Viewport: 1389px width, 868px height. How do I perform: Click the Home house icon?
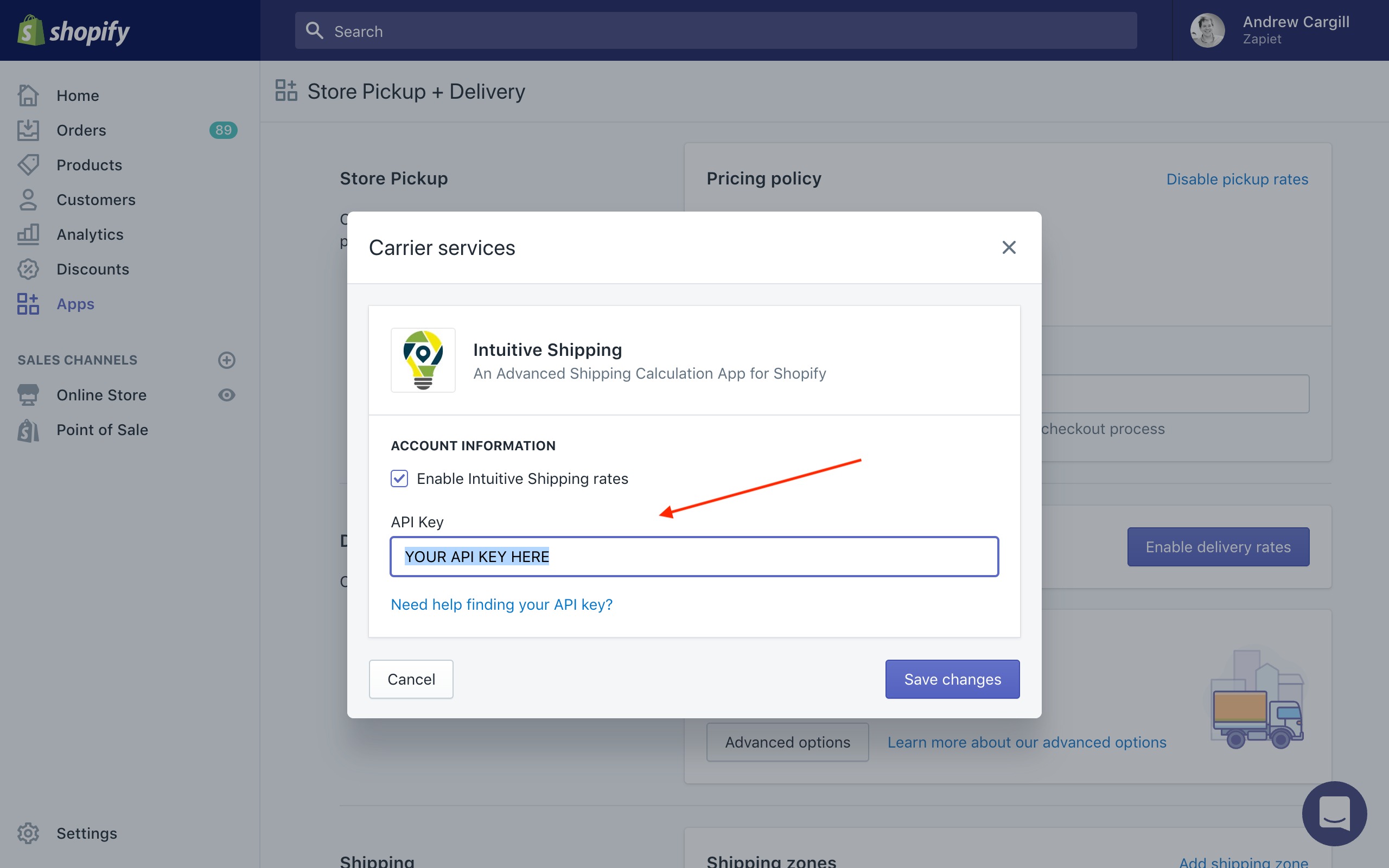(28, 95)
